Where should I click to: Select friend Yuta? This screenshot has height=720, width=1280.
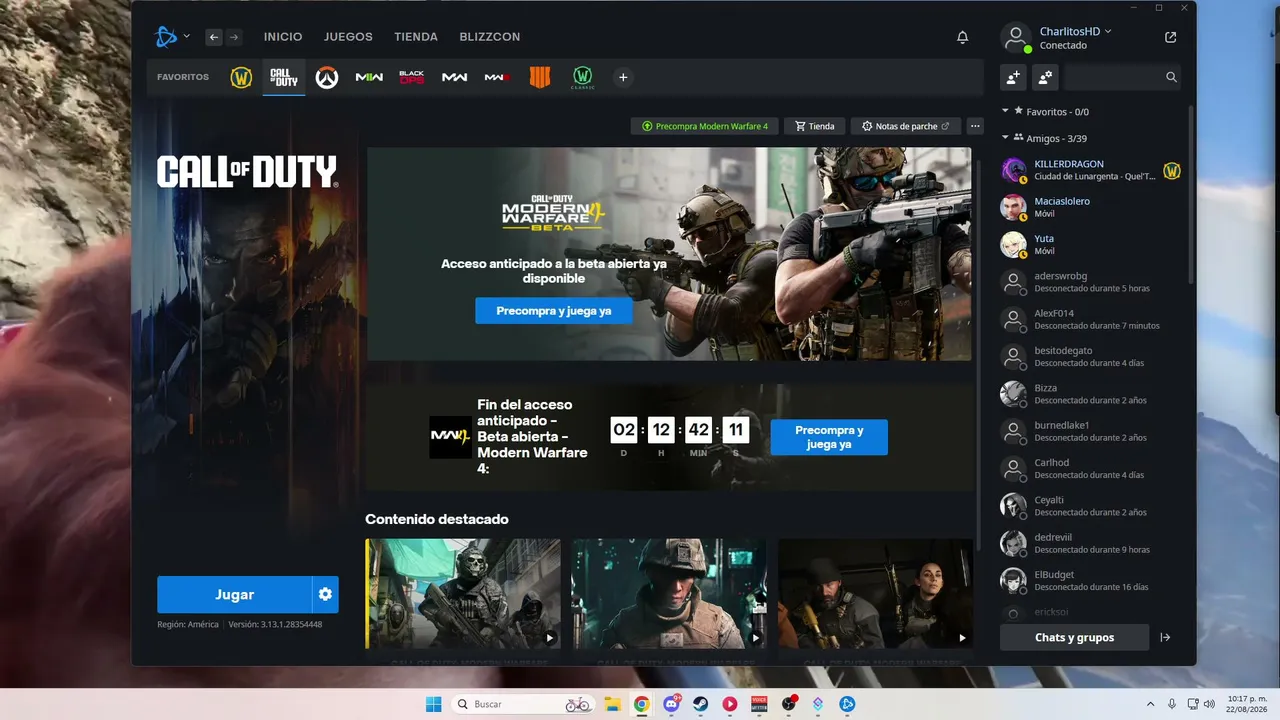click(x=1091, y=245)
